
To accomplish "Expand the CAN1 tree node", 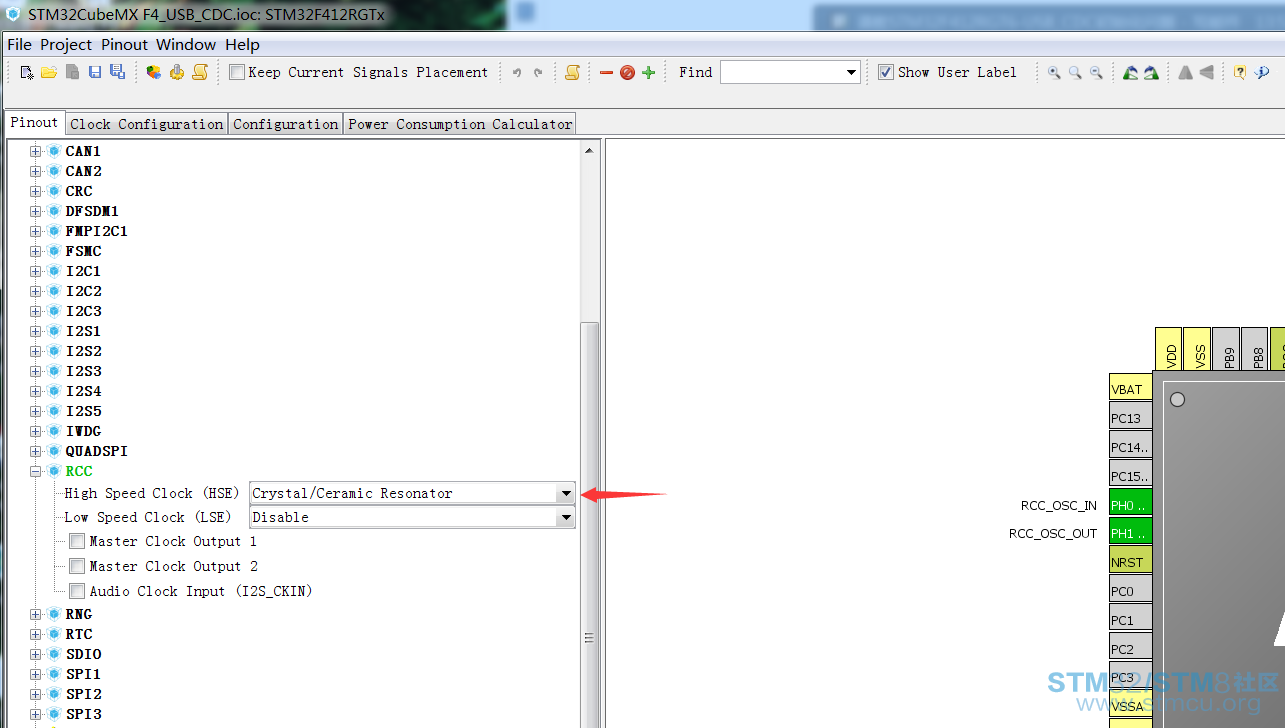I will [x=36, y=151].
